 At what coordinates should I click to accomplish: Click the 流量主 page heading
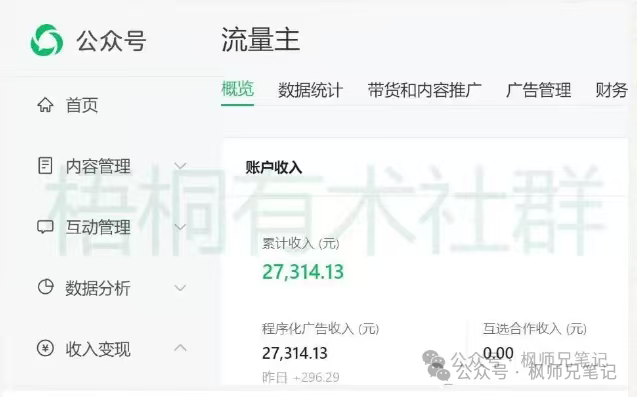(260, 39)
